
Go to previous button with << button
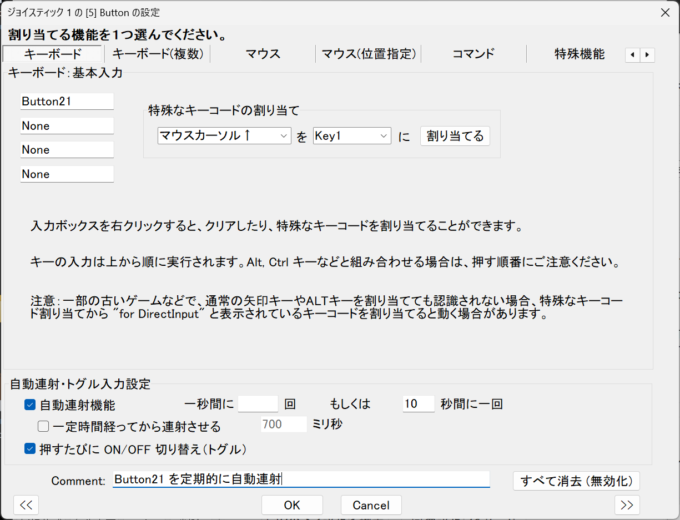[26, 505]
